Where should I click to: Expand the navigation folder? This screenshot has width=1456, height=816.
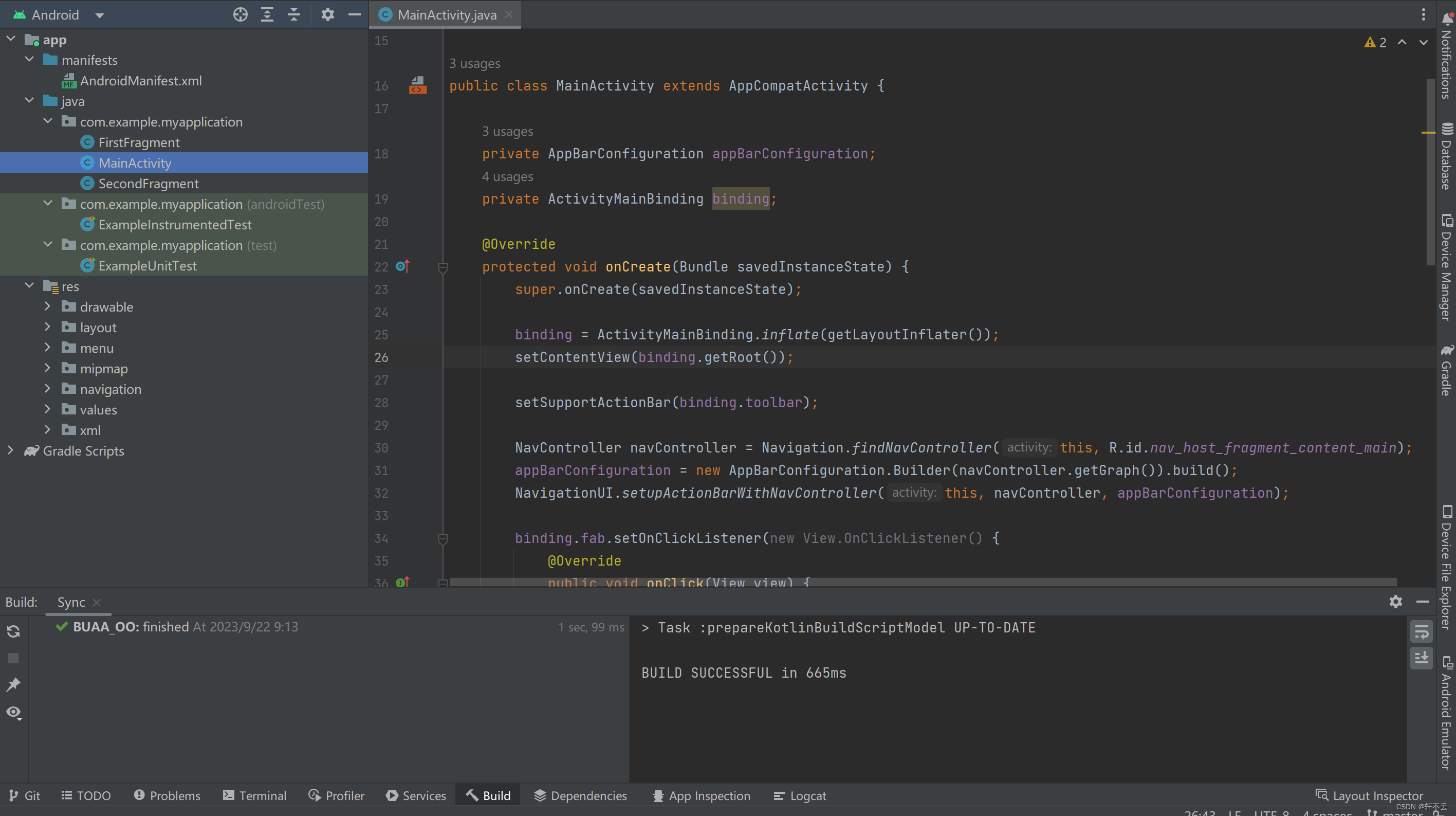pos(48,389)
